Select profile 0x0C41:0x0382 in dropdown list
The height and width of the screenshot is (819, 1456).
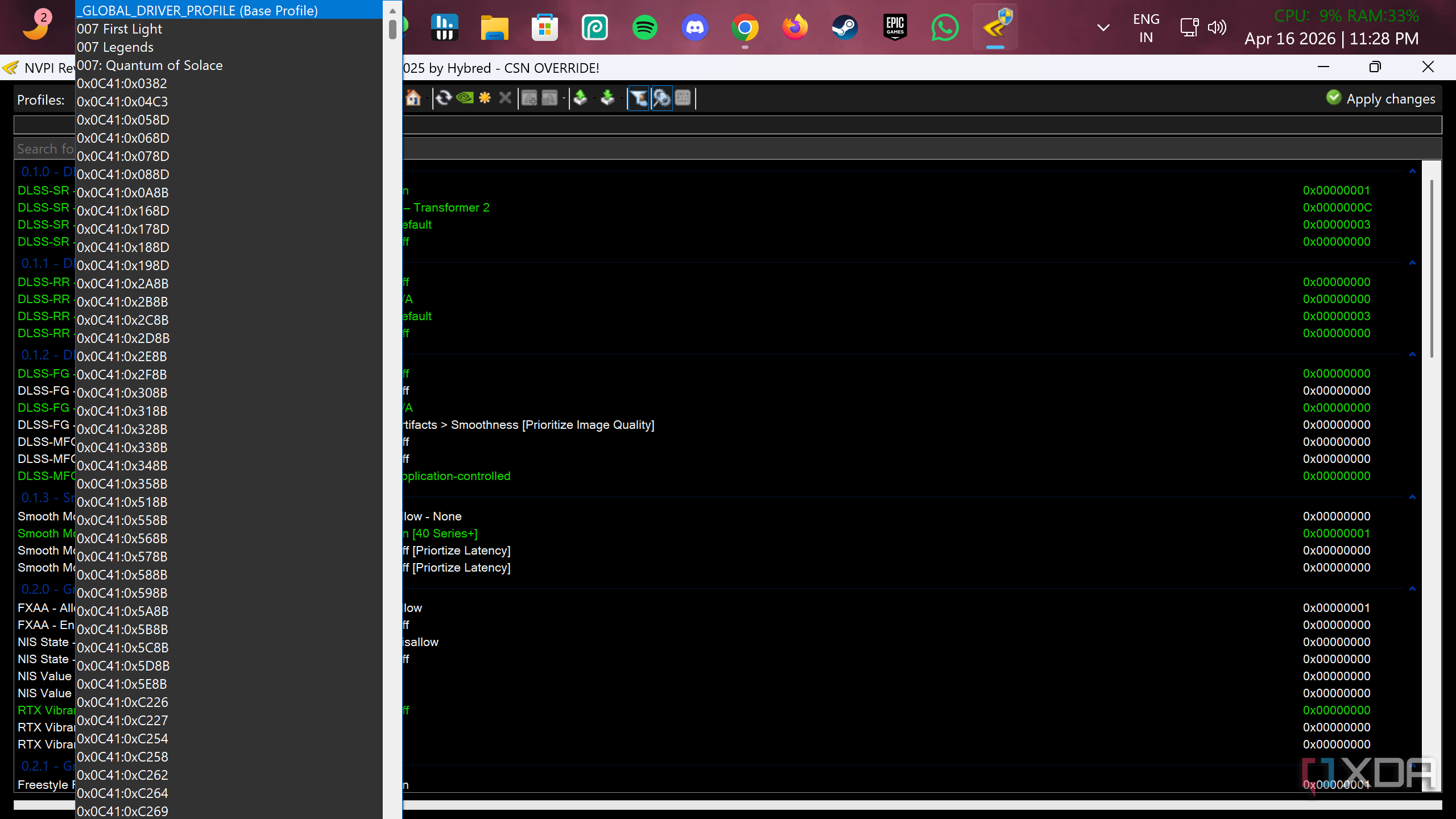229,83
